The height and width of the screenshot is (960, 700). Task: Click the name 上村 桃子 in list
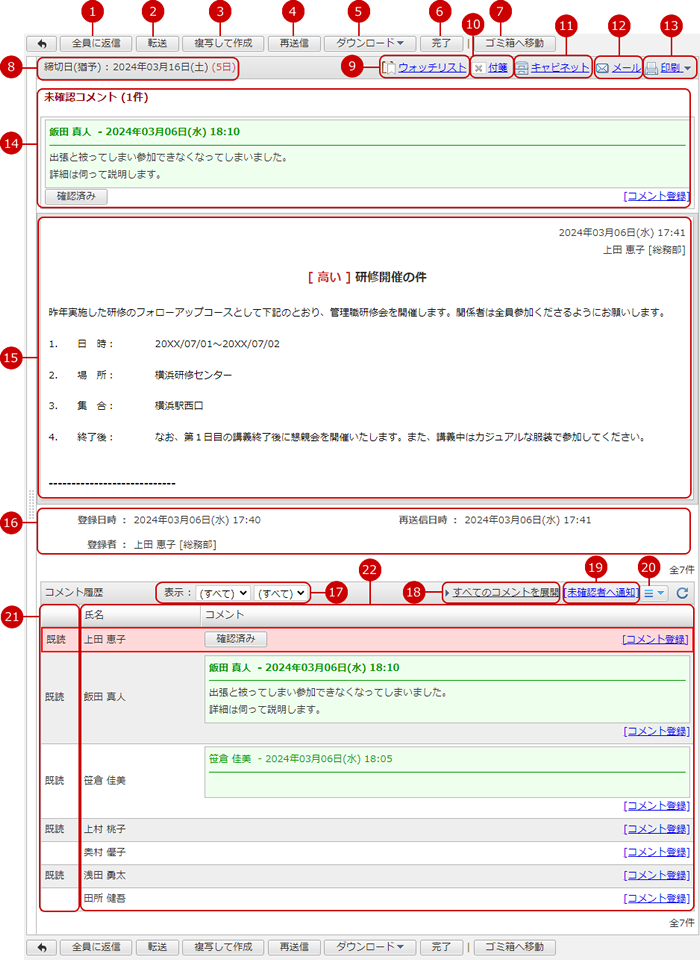tap(105, 829)
